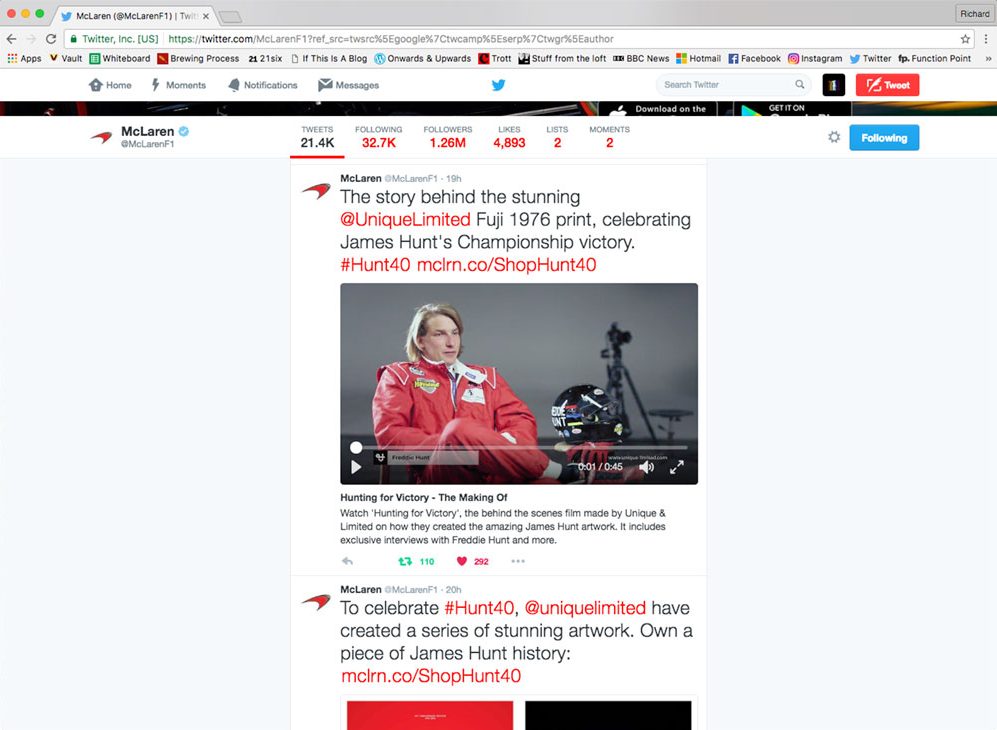Retweet the Fuji 1976 print tweet
This screenshot has width=997, height=730.
pyautogui.click(x=406, y=561)
